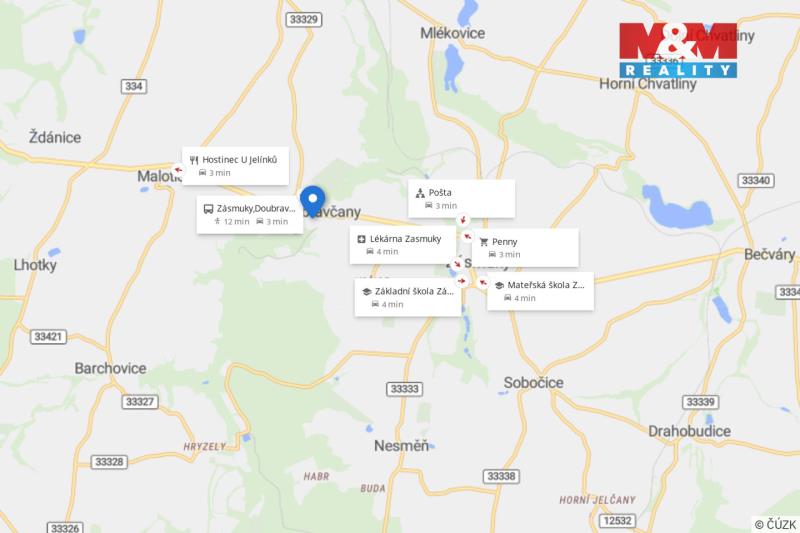Viewport: 800px width, 533px height.
Task: Click the graduation cap icon for Mateřská škola
Action: [499, 286]
